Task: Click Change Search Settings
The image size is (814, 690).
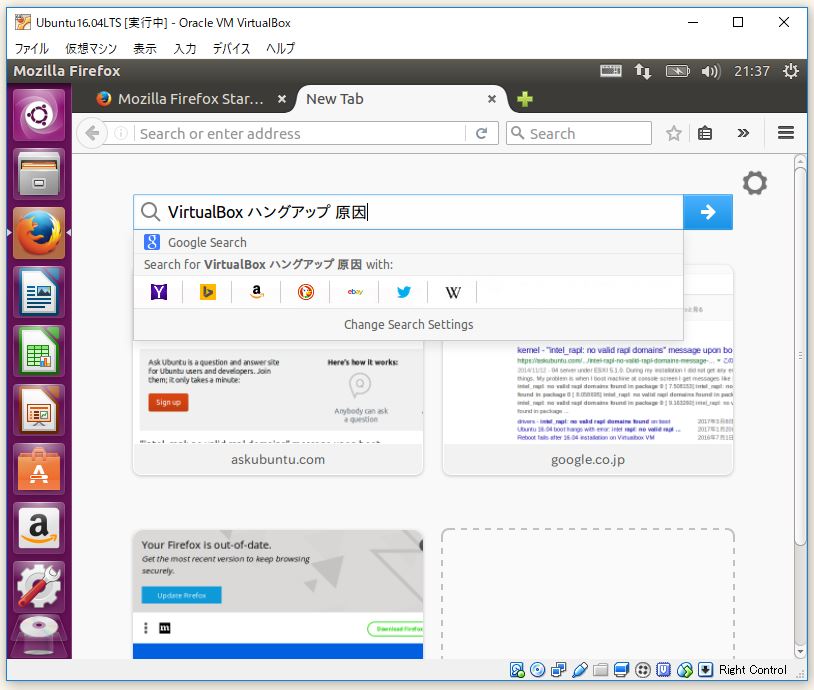Action: pyautogui.click(x=409, y=324)
